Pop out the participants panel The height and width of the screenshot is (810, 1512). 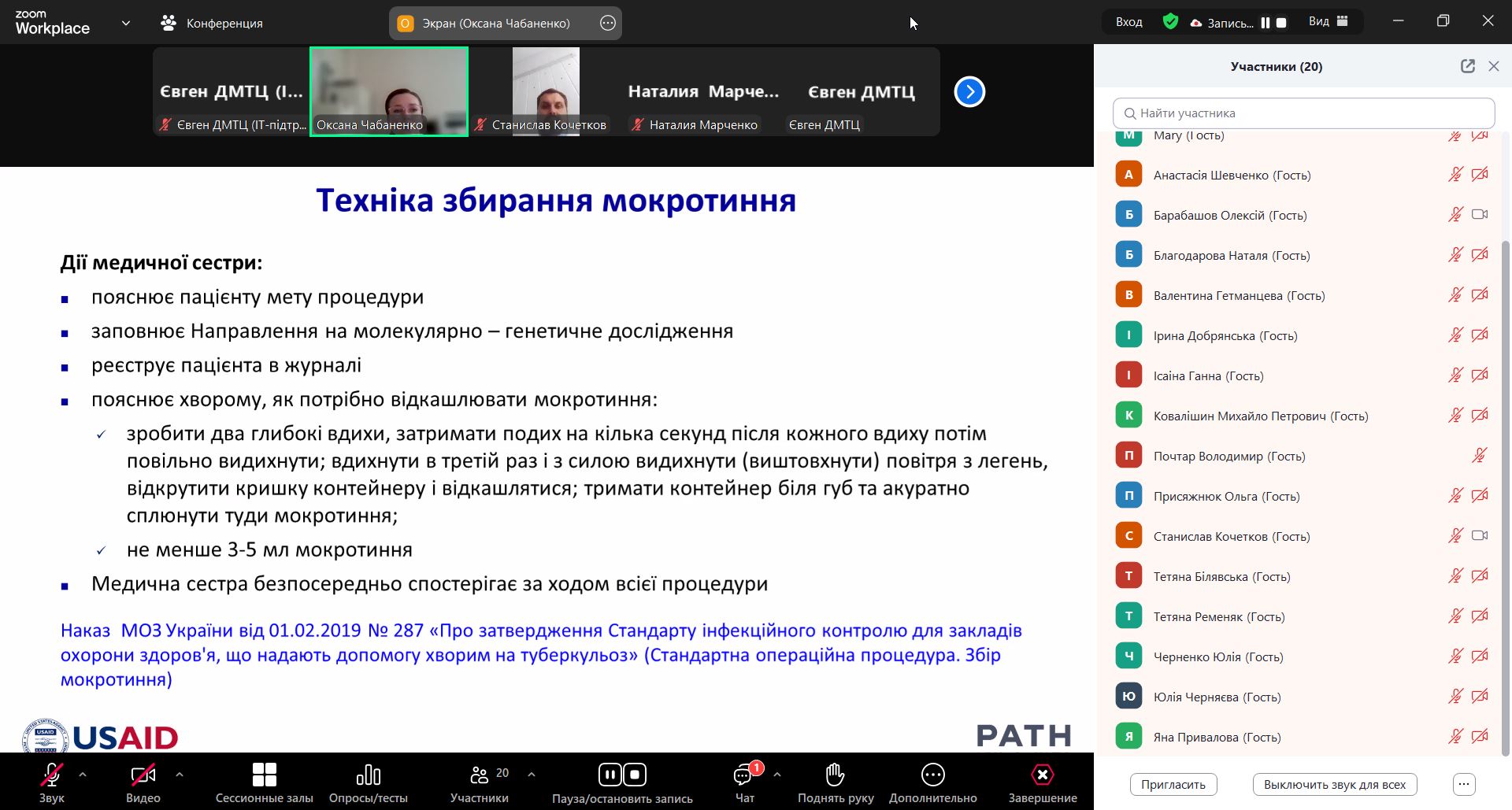tap(1467, 66)
